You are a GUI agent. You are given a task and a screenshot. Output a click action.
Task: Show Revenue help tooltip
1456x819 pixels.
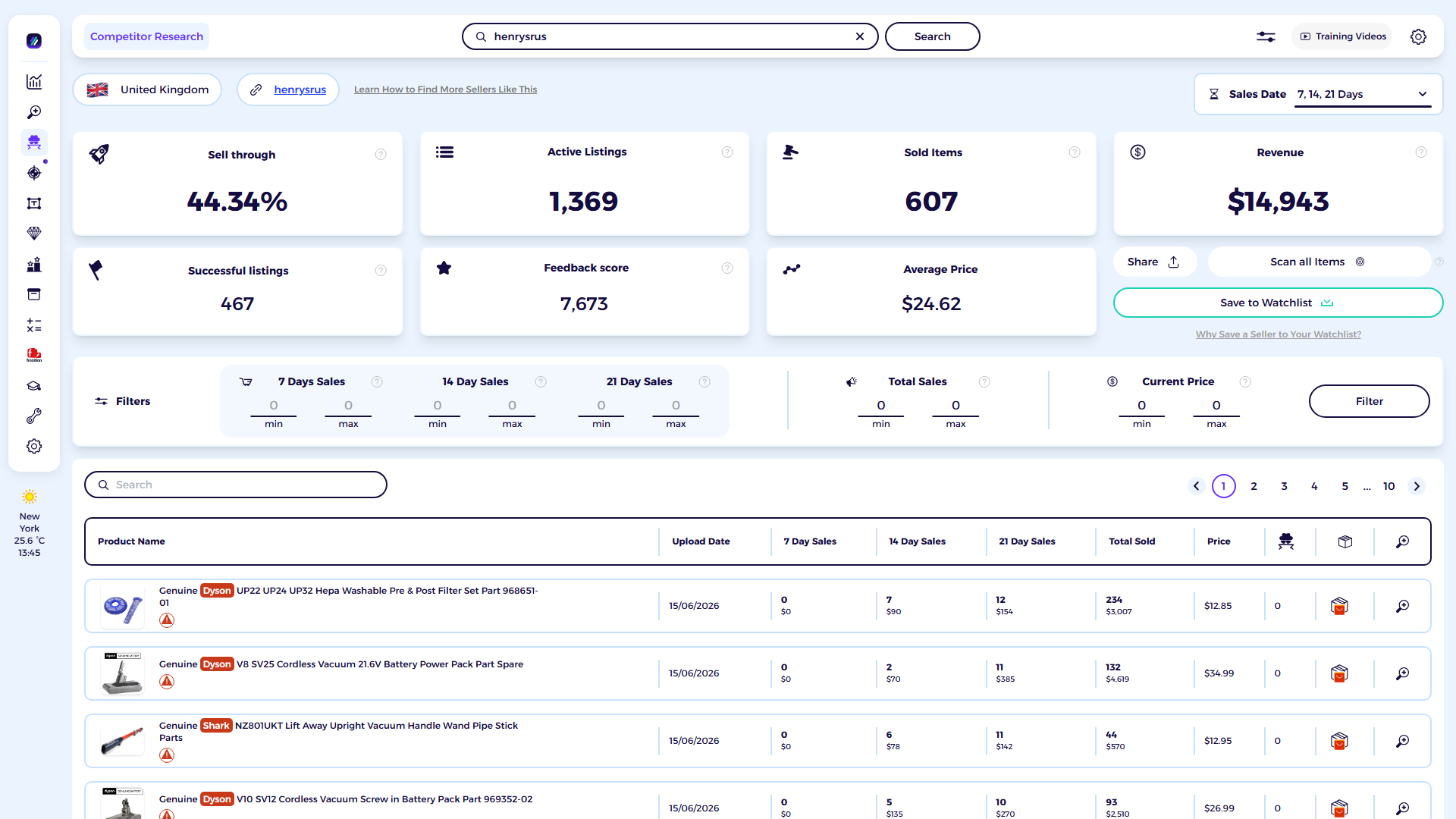(1421, 152)
